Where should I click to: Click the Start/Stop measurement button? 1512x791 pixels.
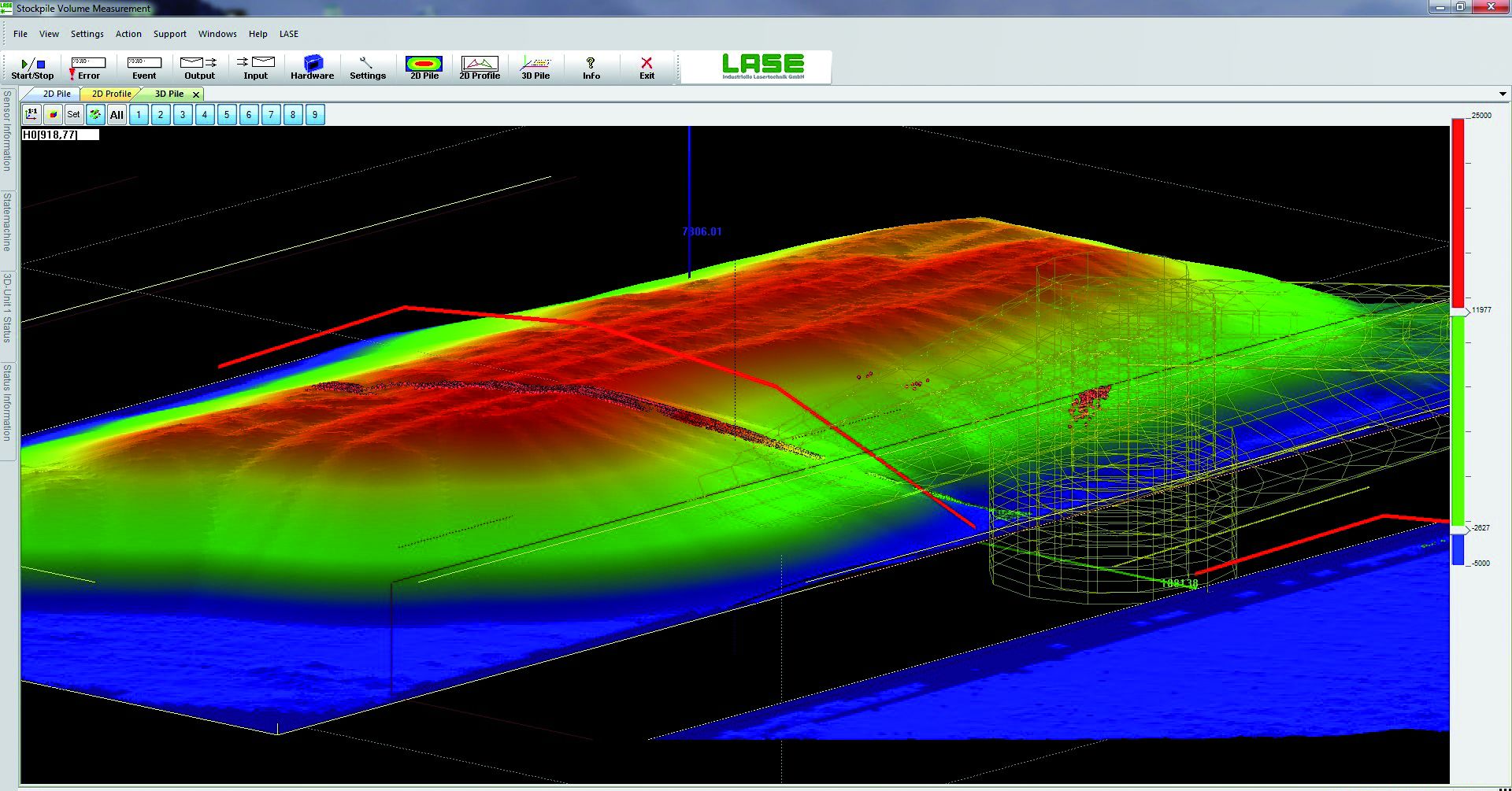32,68
